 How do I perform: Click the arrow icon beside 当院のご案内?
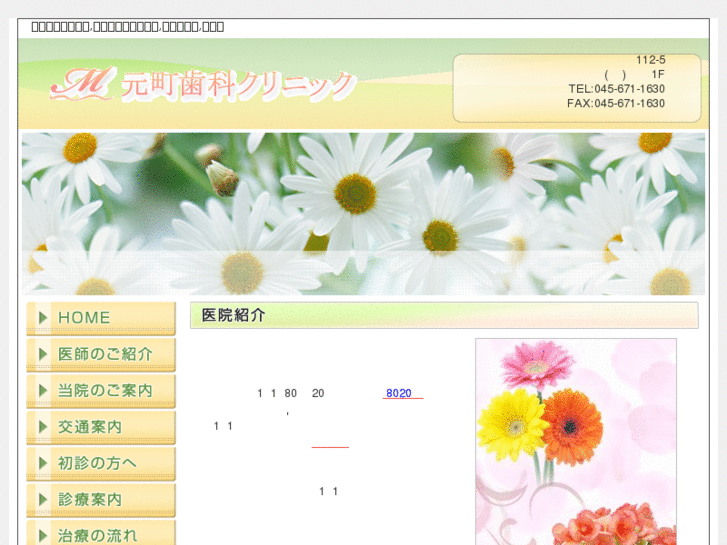click(x=43, y=391)
